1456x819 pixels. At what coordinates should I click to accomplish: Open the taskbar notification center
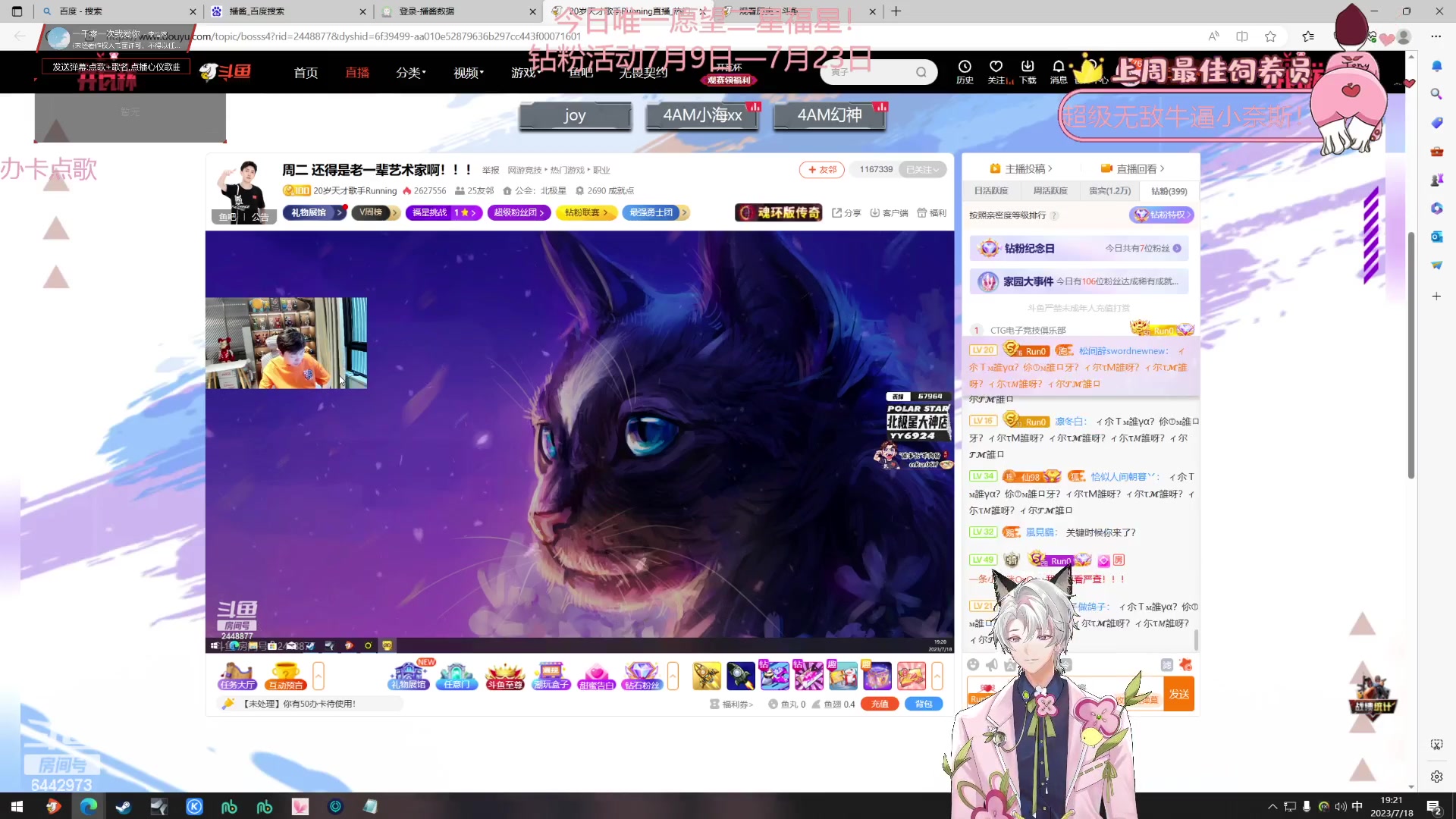1434,807
